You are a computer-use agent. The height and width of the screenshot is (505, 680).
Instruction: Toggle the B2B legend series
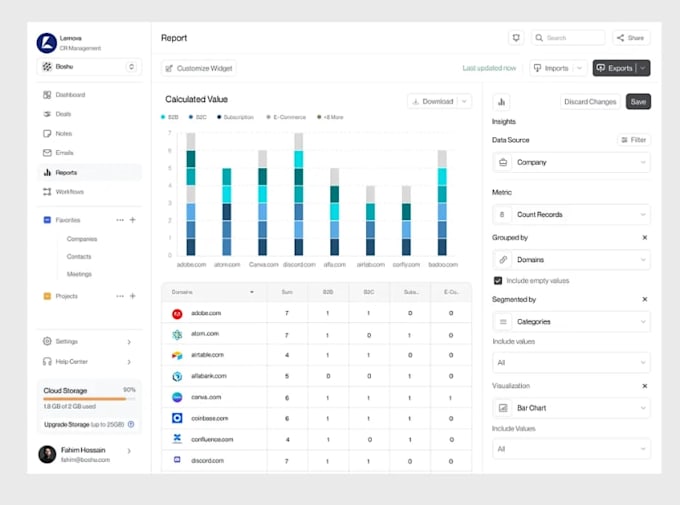click(170, 117)
